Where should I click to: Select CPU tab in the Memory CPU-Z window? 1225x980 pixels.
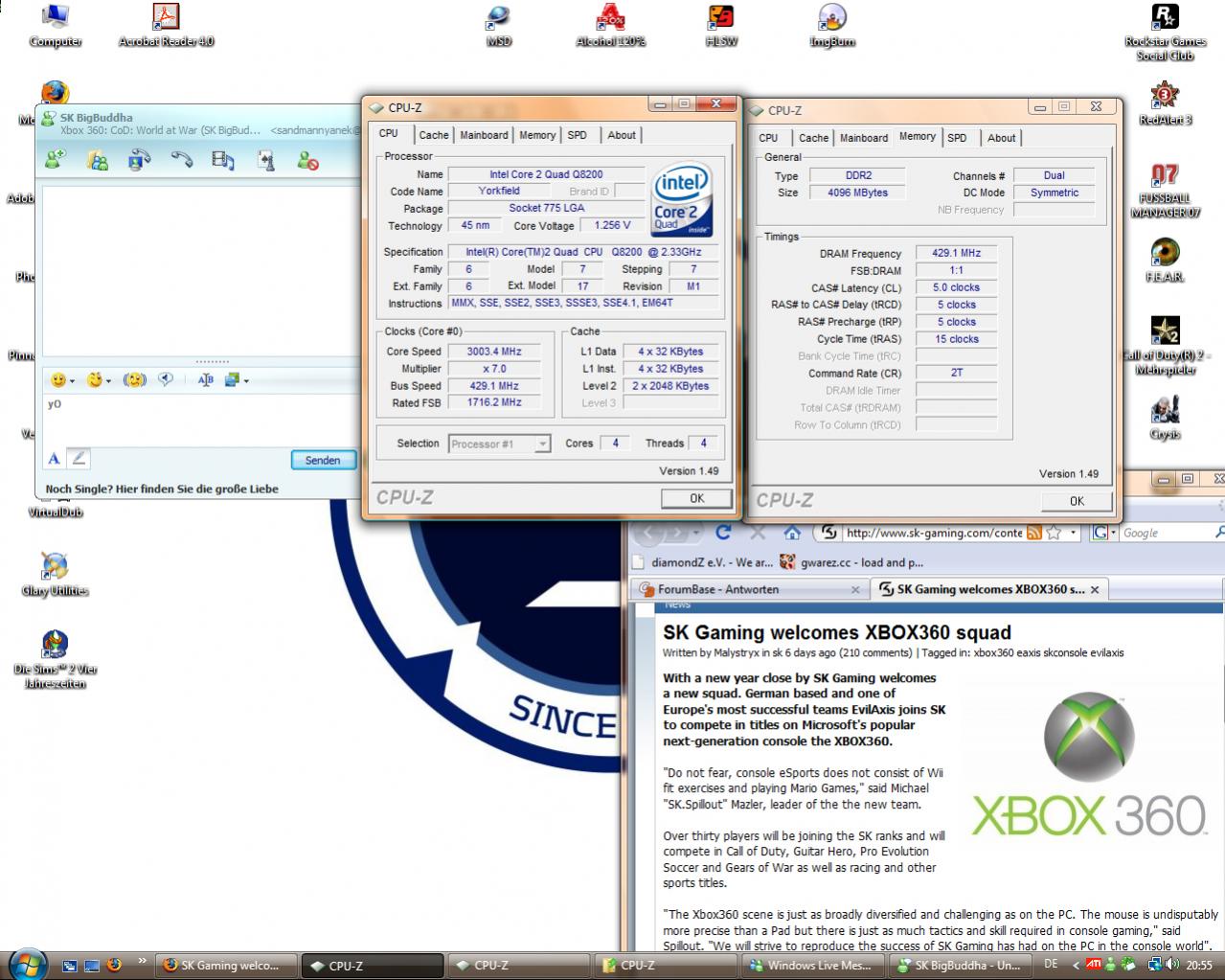[768, 138]
